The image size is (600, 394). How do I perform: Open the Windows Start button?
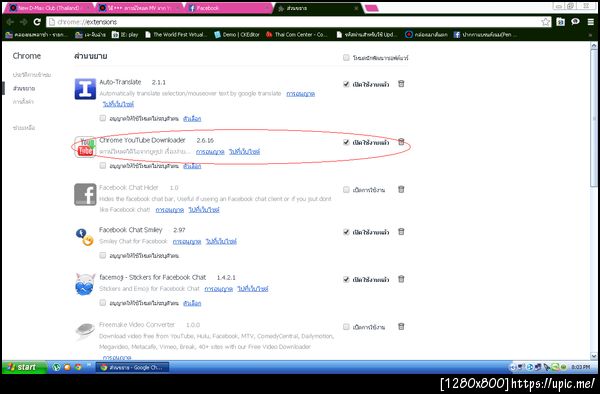click(24, 367)
